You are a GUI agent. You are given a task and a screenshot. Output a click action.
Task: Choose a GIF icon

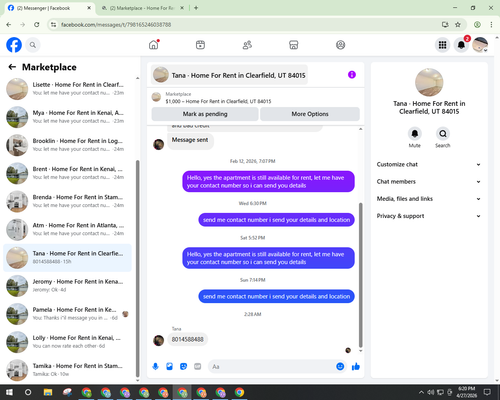tap(198, 367)
